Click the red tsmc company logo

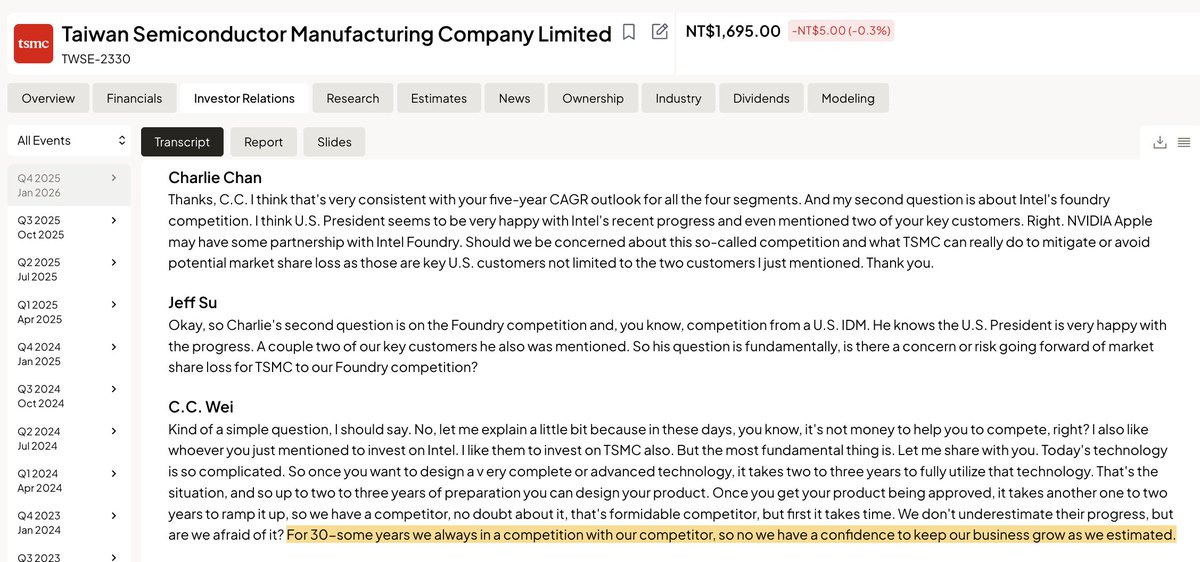point(33,43)
